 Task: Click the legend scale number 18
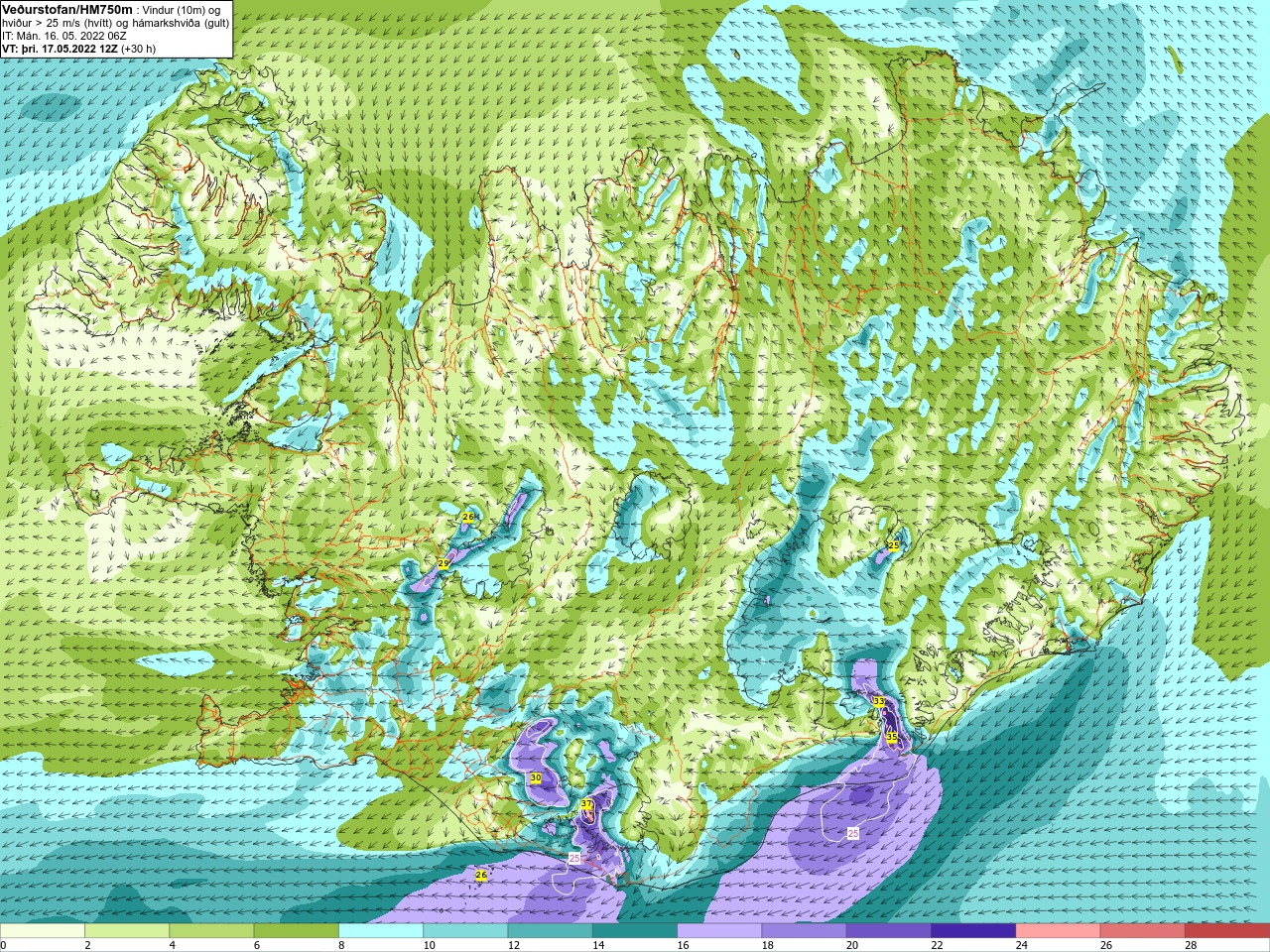click(767, 945)
